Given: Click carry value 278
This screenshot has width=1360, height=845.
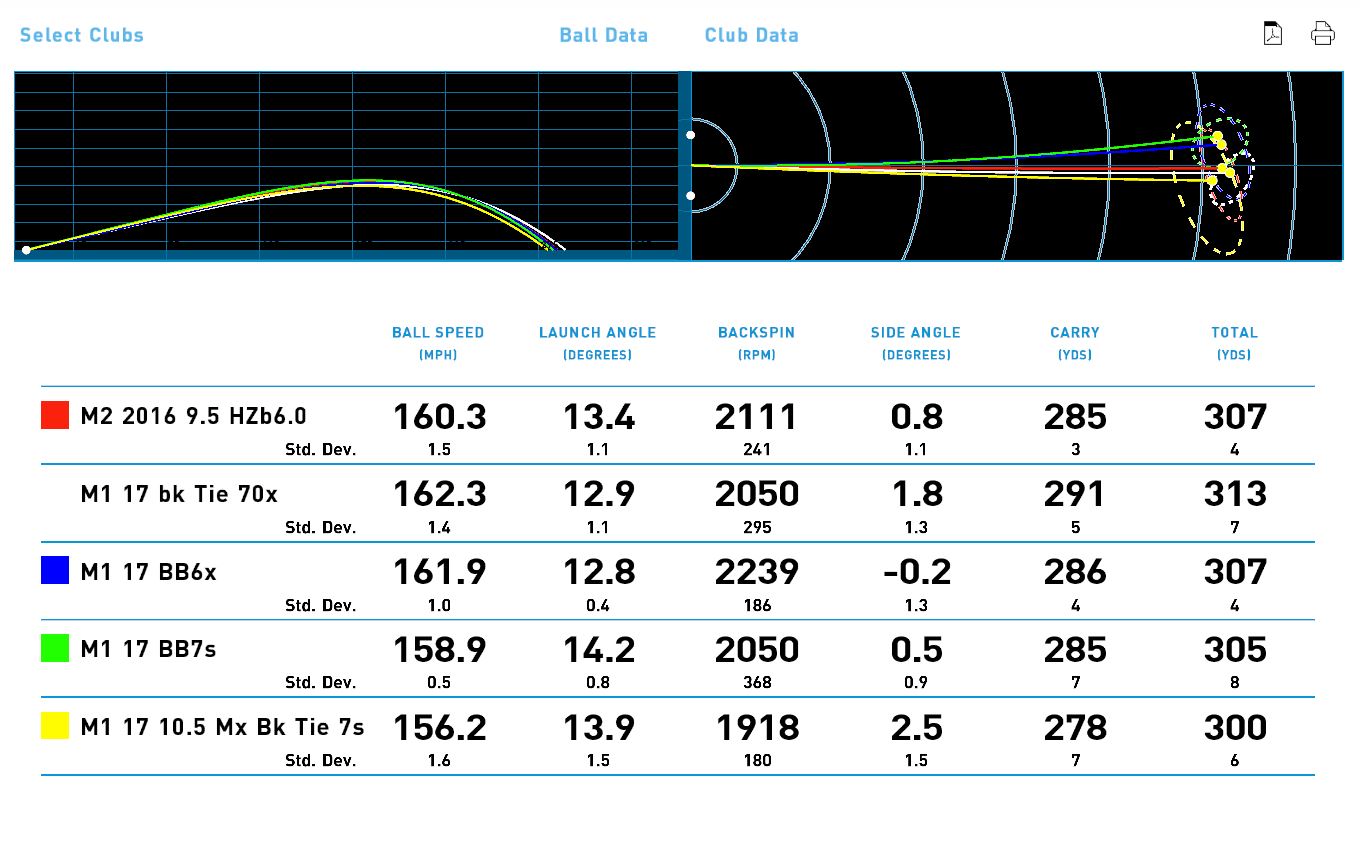Looking at the screenshot, I should [1075, 727].
